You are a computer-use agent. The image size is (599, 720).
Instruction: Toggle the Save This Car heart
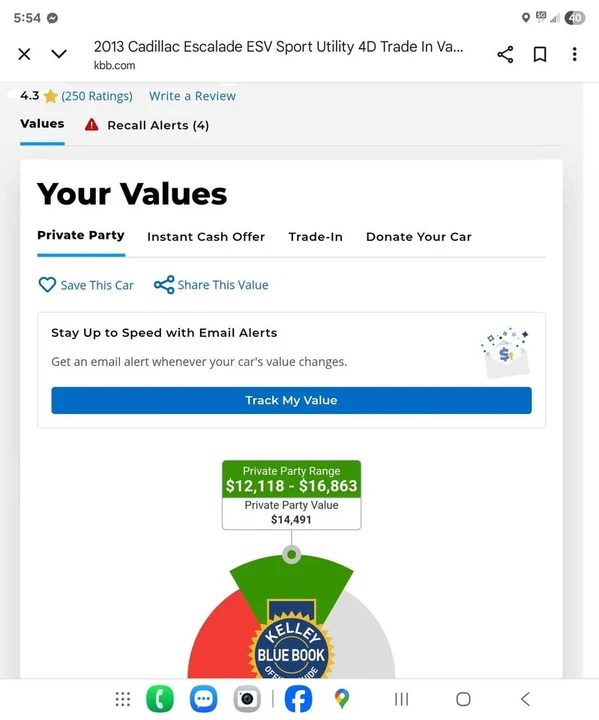tap(47, 285)
